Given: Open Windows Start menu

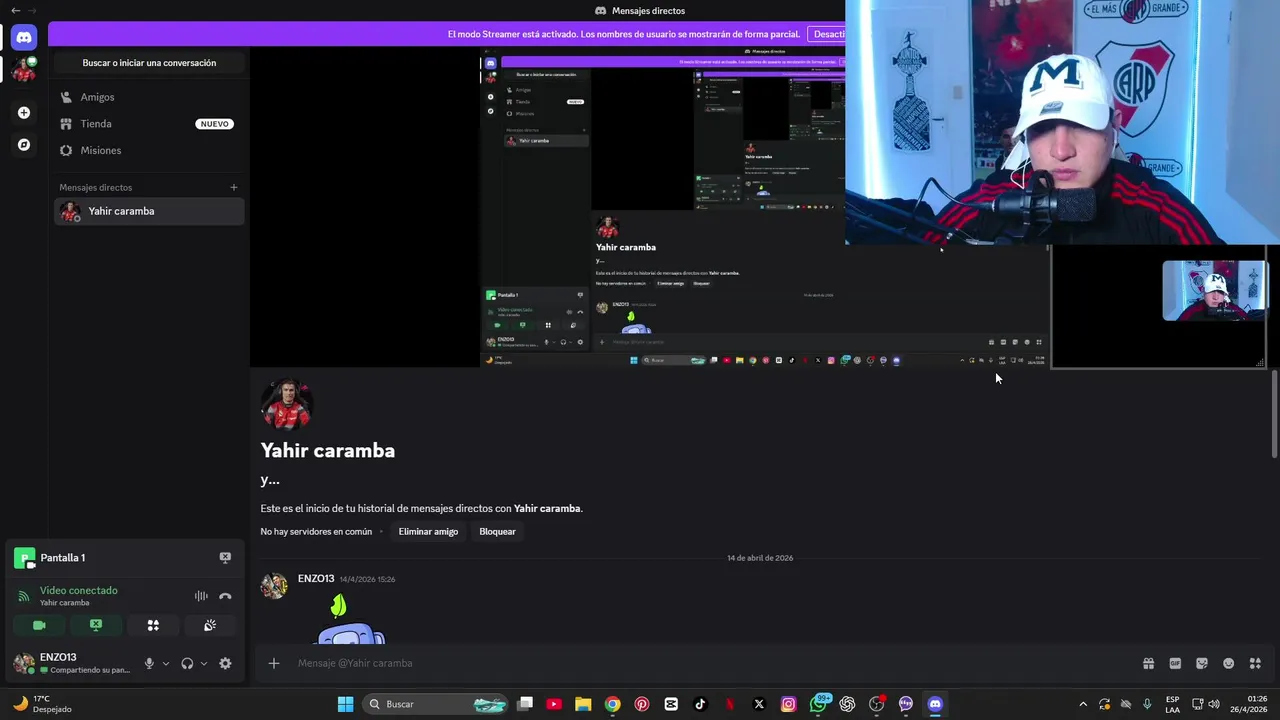Looking at the screenshot, I should 345,704.
